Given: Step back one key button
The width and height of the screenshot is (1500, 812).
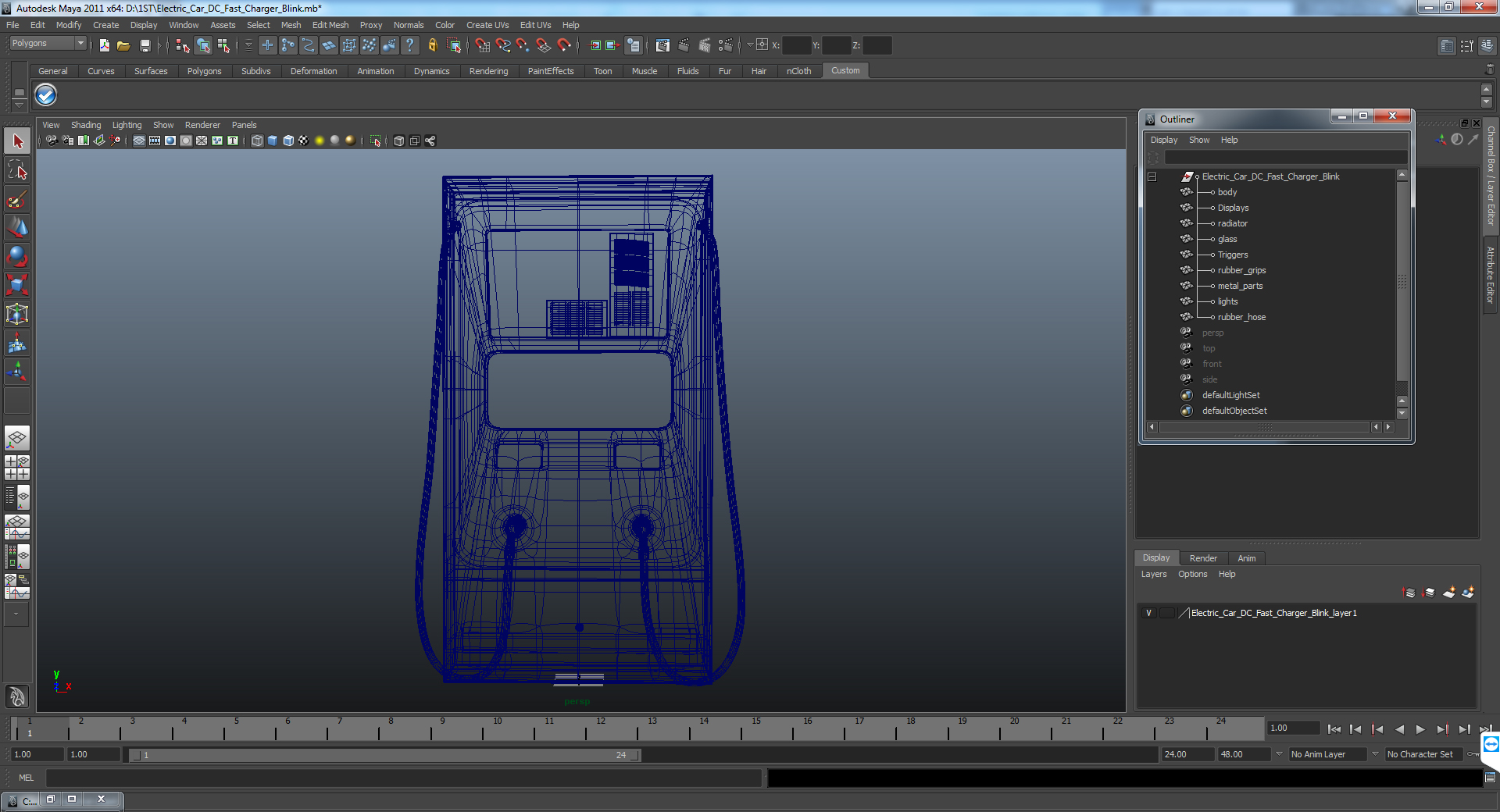Looking at the screenshot, I should 1377,729.
